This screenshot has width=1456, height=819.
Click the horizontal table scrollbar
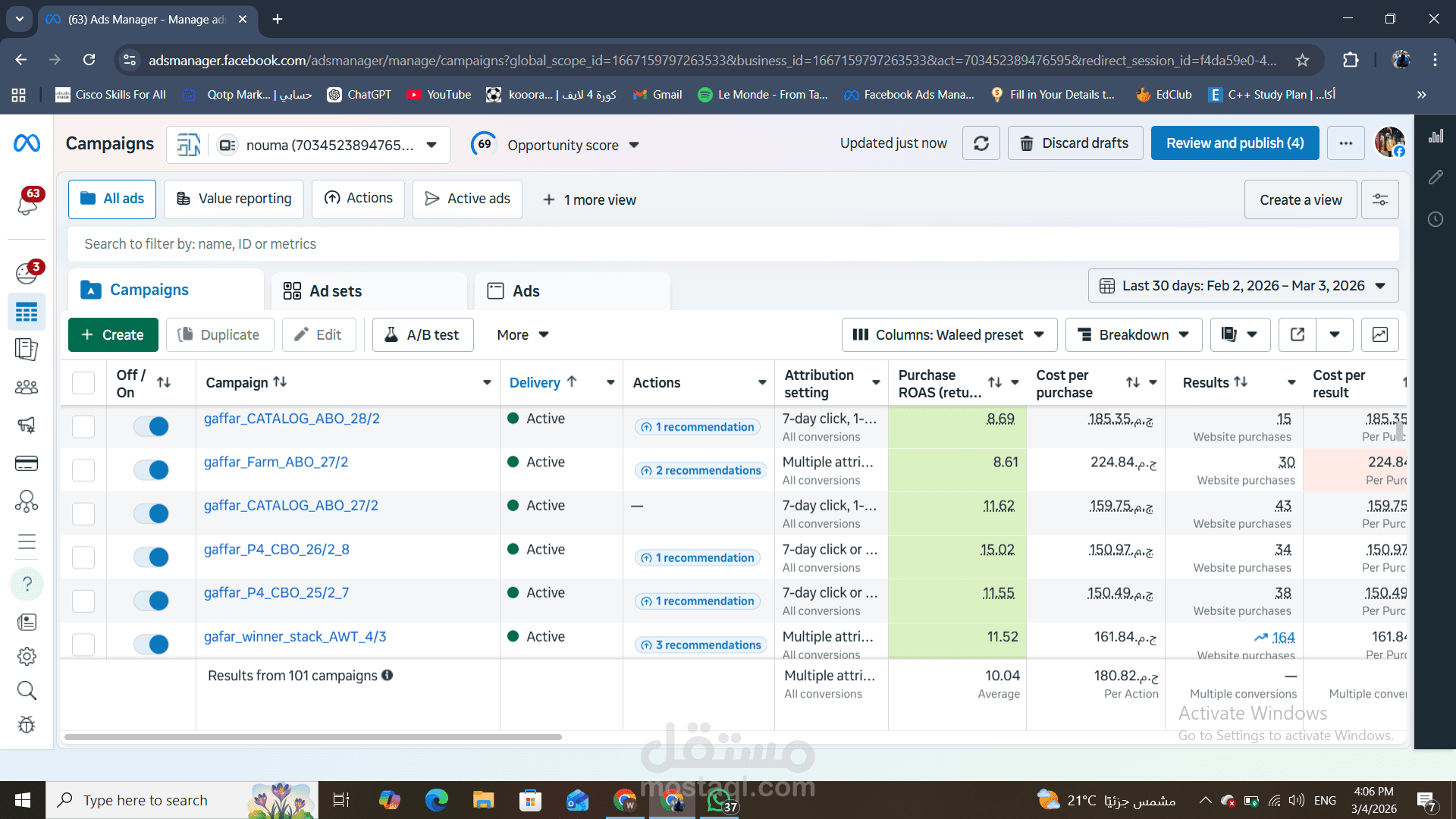pos(312,736)
